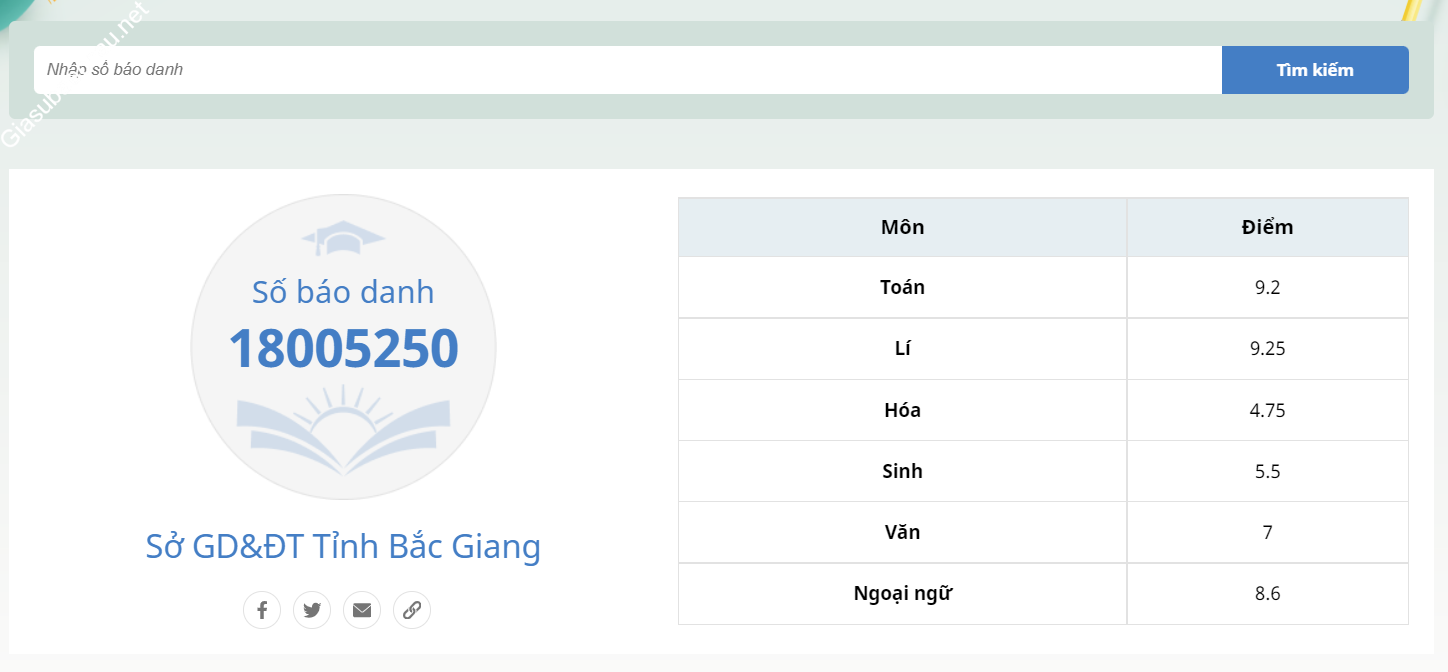This screenshot has height=672, width=1448.
Task: Click Sở GD&ĐT Tỉnh Bắc Giang heading
Action: tap(343, 547)
